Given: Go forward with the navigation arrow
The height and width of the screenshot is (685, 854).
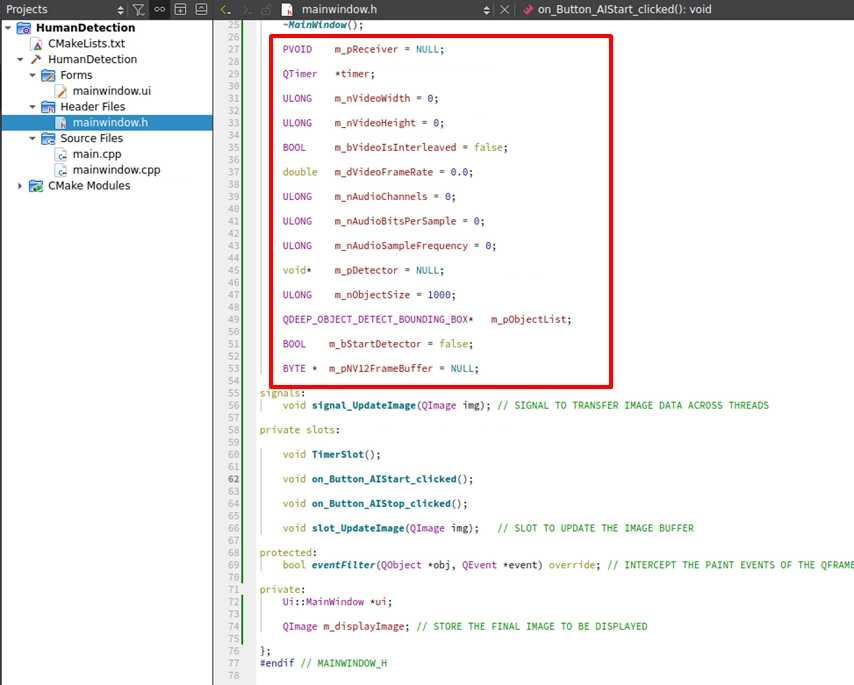Looking at the screenshot, I should pos(247,9).
